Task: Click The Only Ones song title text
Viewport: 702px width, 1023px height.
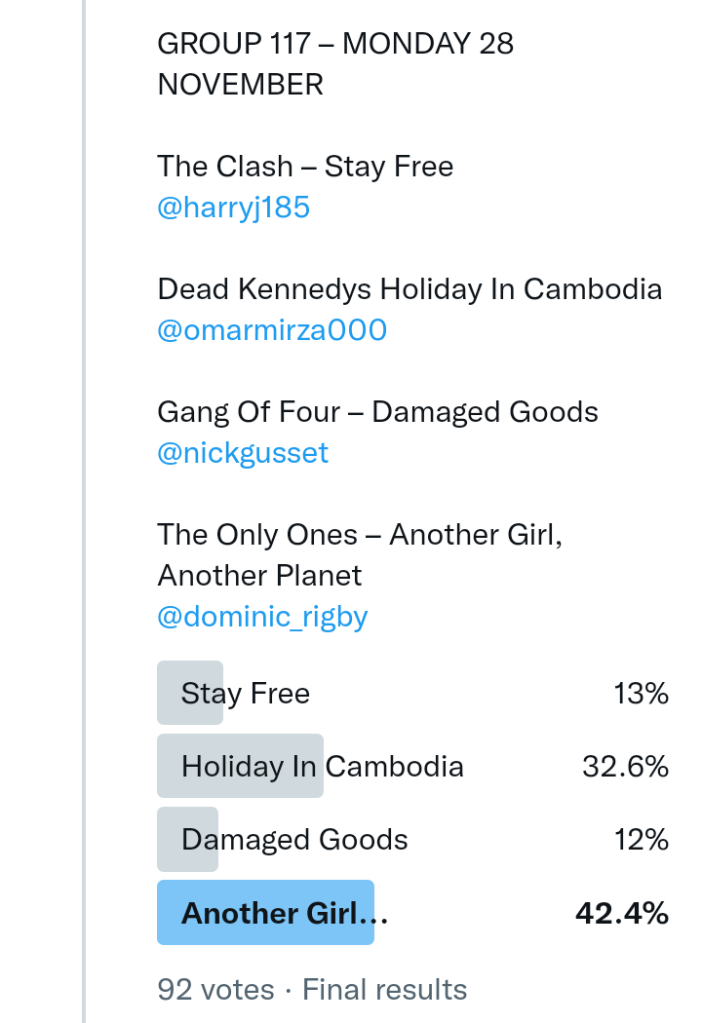Action: pyautogui.click(x=359, y=555)
